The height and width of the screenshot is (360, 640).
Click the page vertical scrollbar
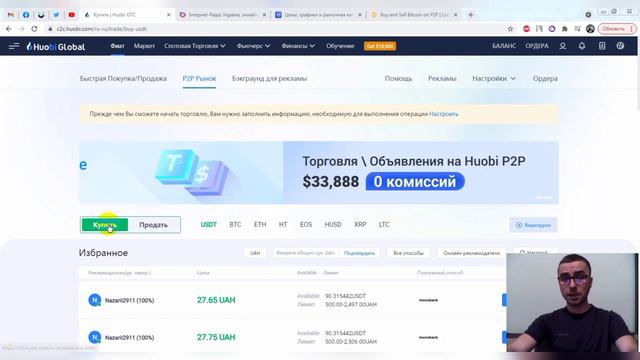[638, 82]
